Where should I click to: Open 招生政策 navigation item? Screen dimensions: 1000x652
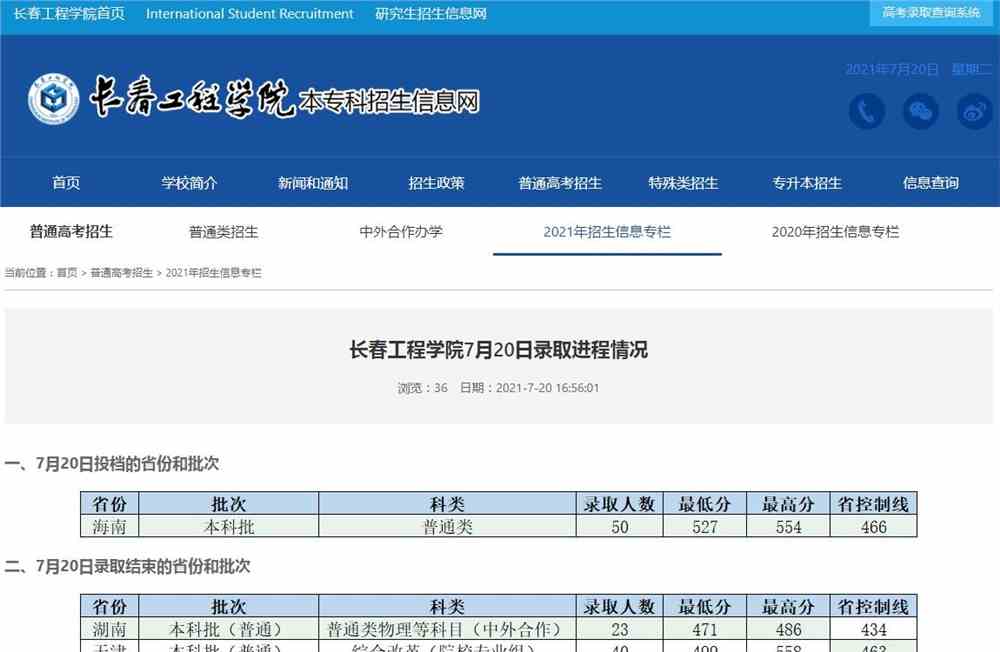coord(436,183)
